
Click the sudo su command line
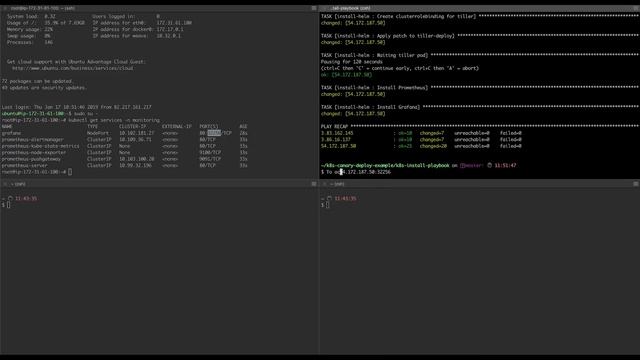50,113
